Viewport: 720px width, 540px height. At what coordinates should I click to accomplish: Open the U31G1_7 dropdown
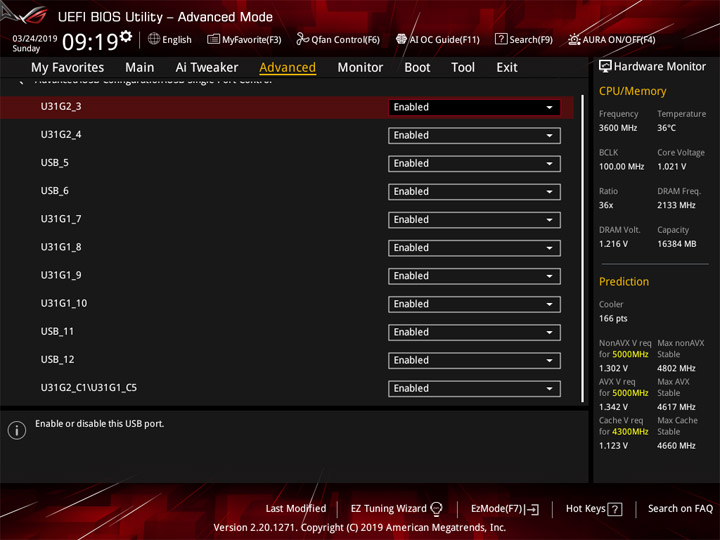pyautogui.click(x=474, y=220)
